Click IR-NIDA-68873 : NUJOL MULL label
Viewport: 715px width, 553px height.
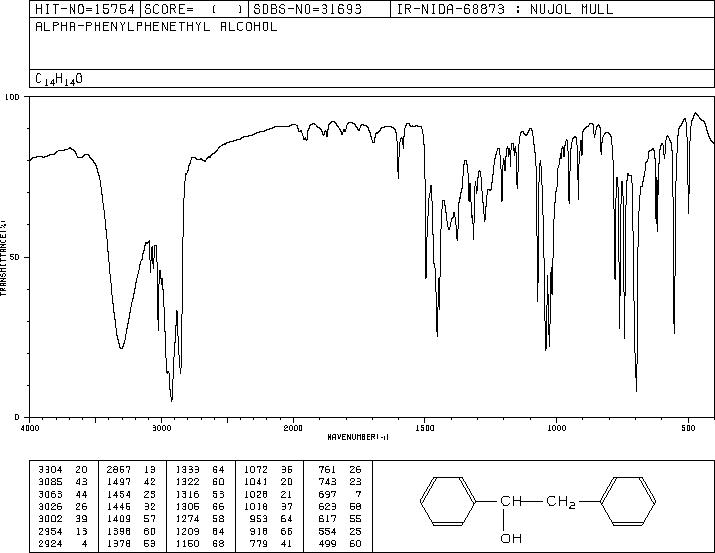(x=505, y=9)
